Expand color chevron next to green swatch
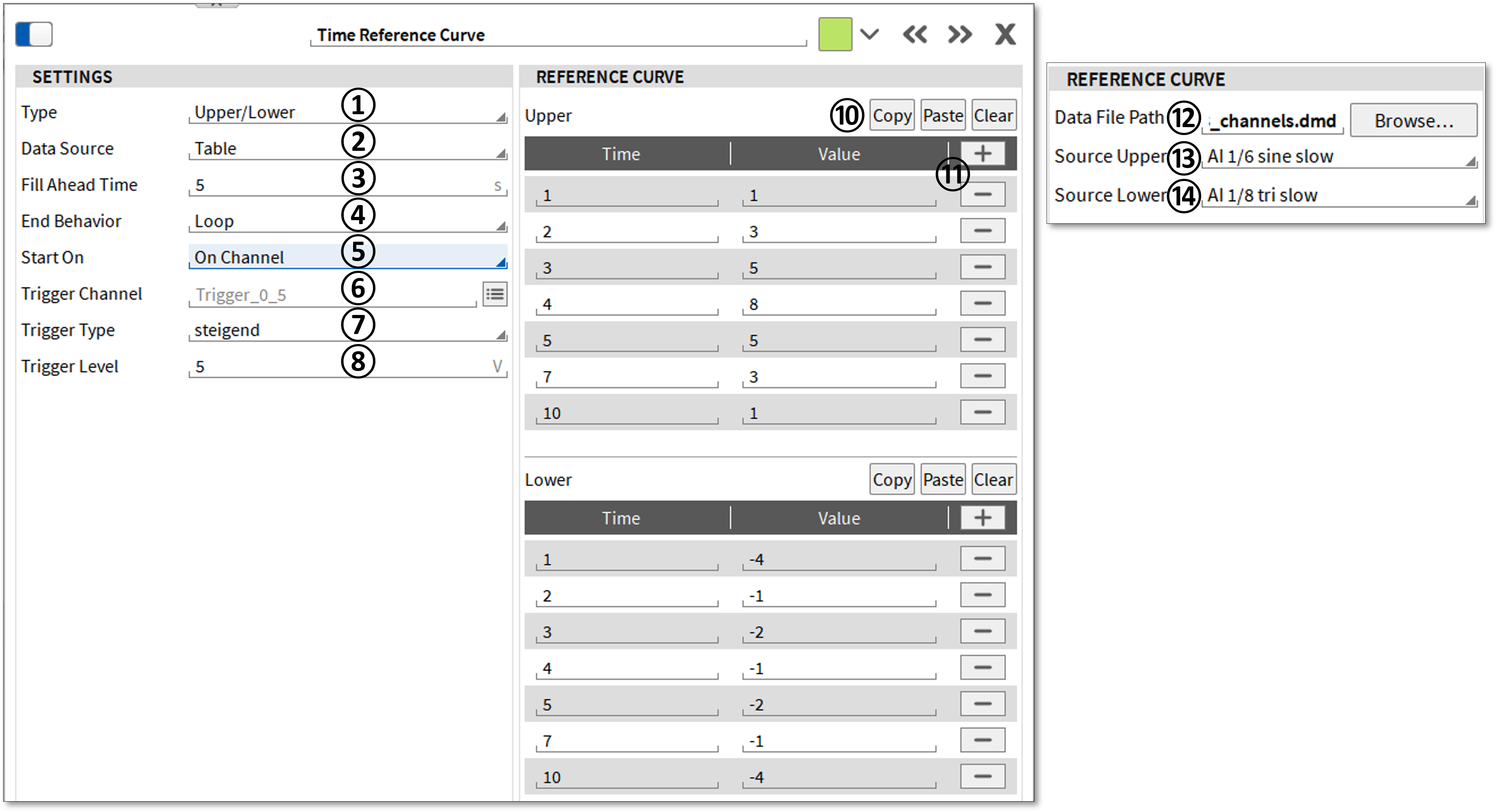The width and height of the screenshot is (1496, 812). [869, 34]
